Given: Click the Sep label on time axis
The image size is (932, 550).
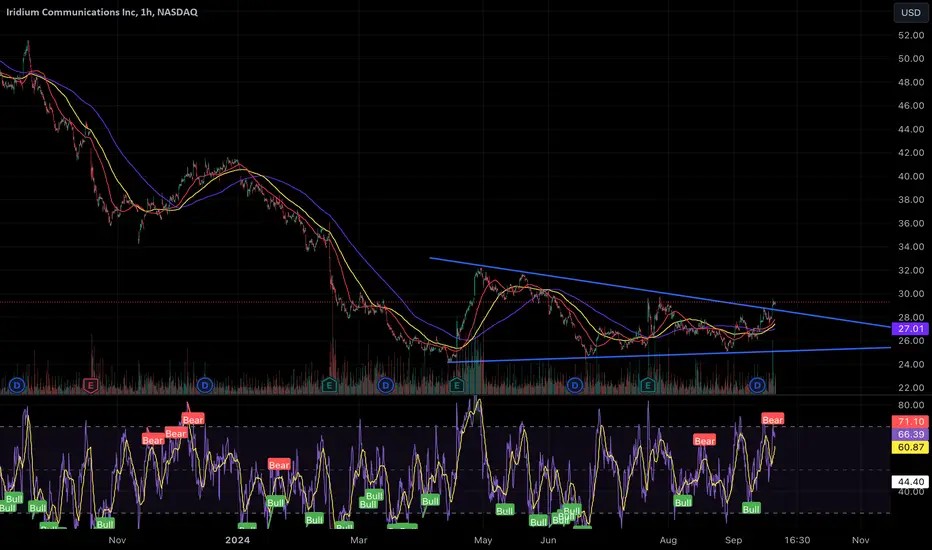Looking at the screenshot, I should (733, 540).
